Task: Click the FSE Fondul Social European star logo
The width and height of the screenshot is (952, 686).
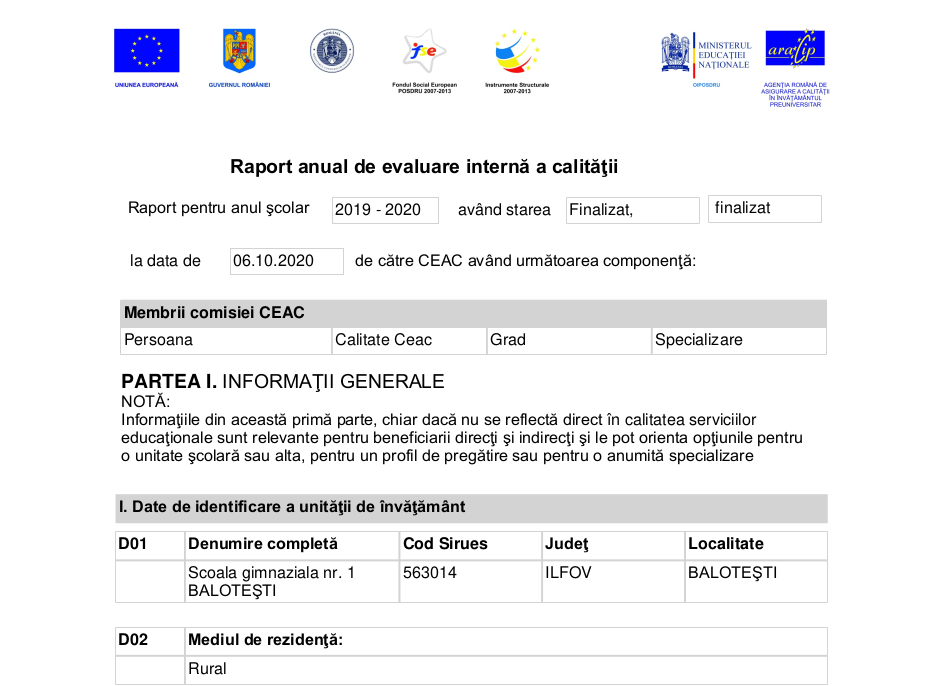Action: (424, 51)
